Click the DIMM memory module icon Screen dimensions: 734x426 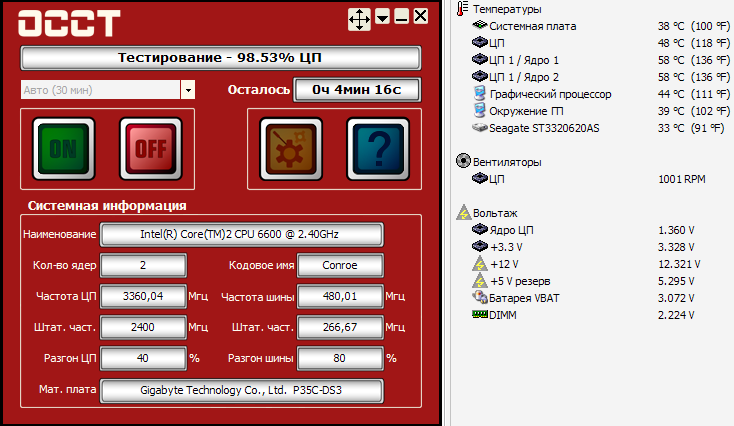(480, 314)
